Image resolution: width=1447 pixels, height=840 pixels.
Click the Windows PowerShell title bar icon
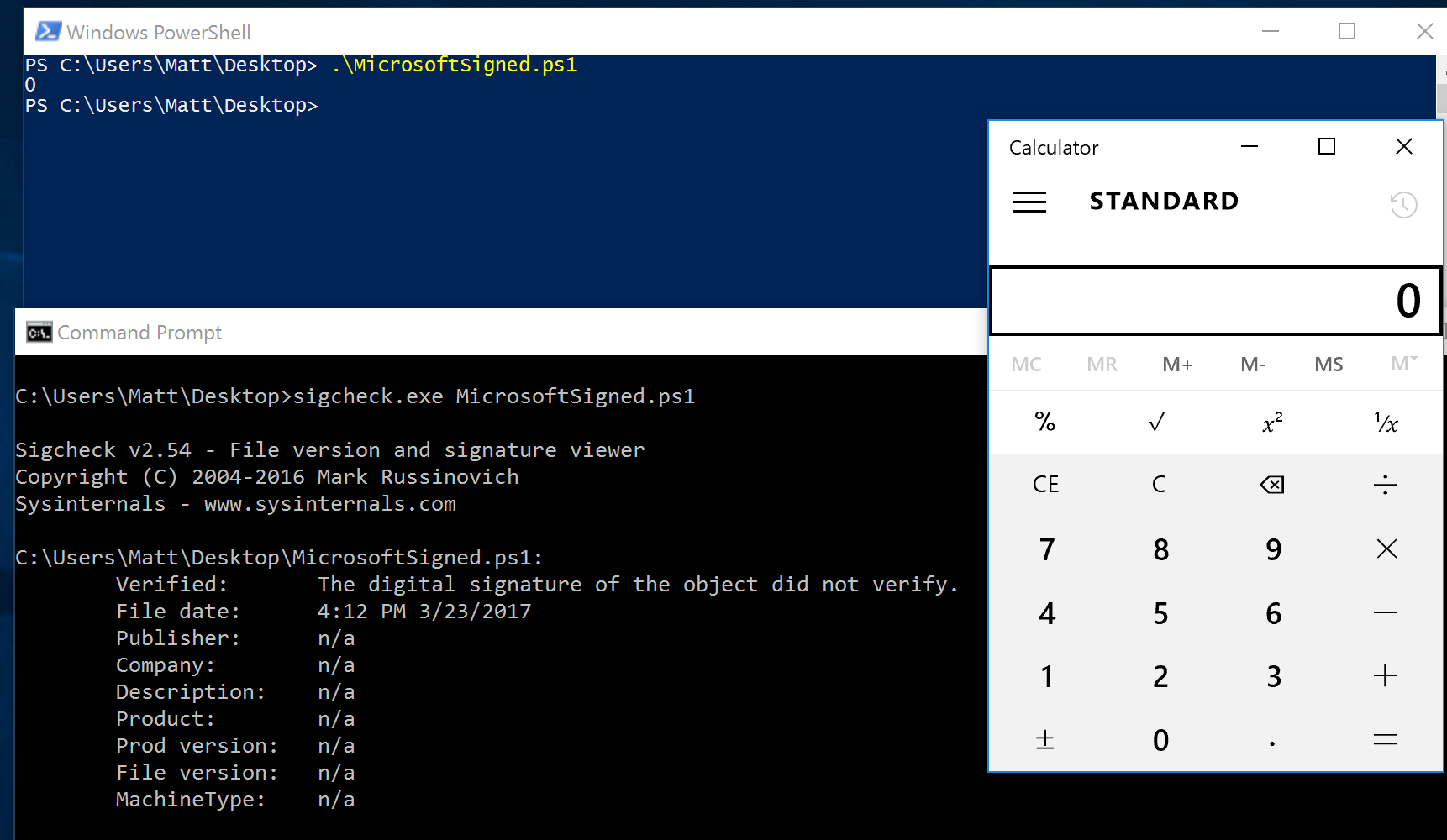click(48, 32)
